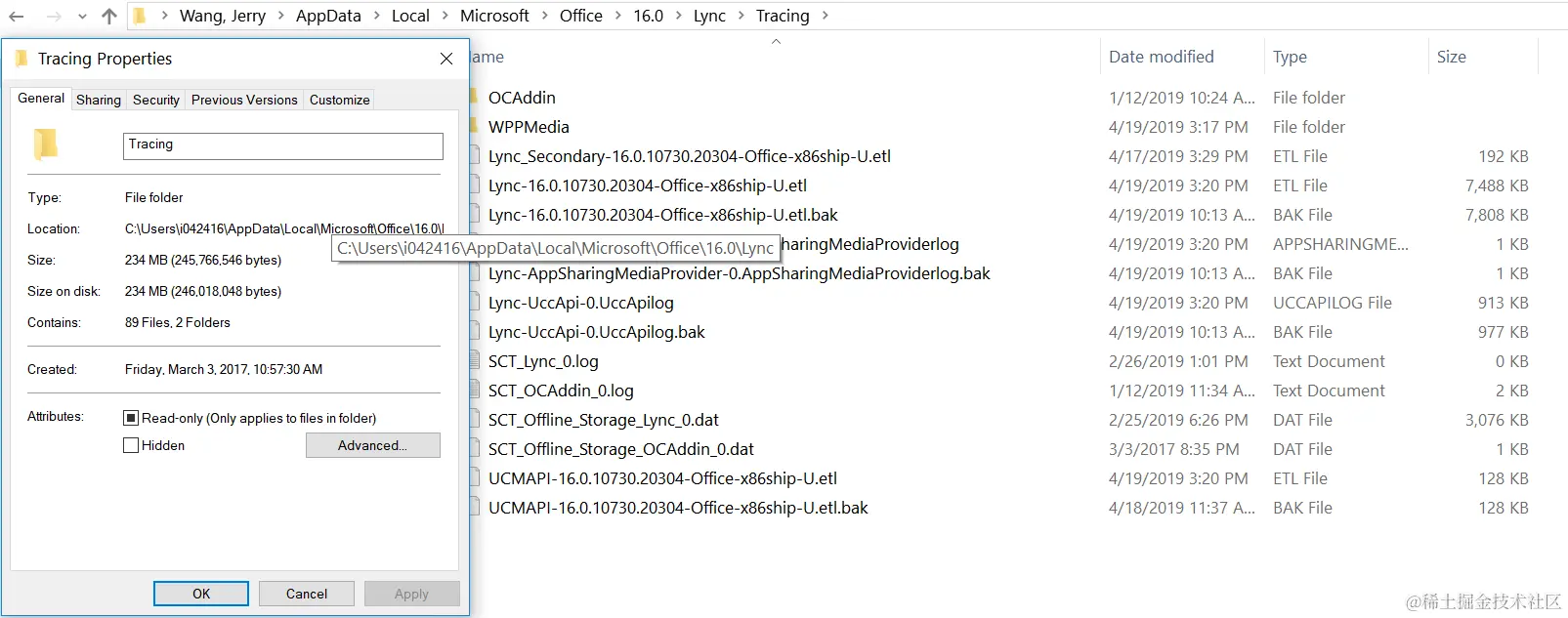Open the Previous Versions tab

click(244, 100)
